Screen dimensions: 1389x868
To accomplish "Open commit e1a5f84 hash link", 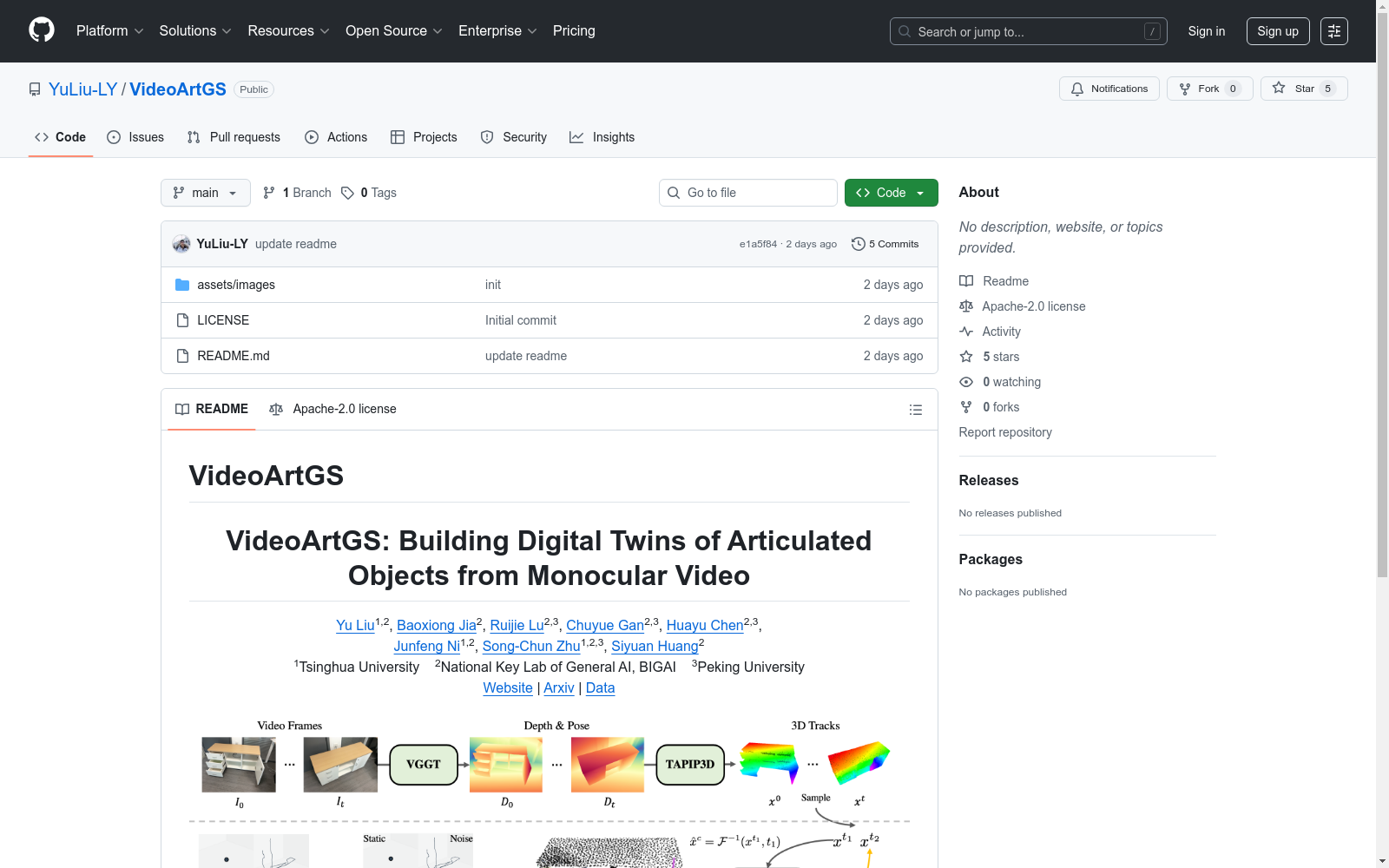I will (758, 244).
